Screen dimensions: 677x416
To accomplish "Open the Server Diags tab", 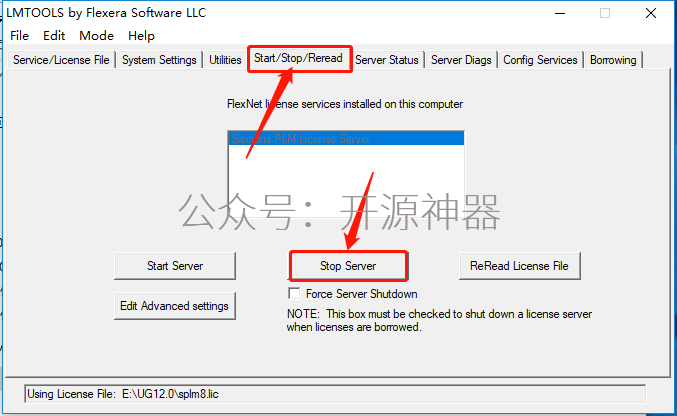I will click(x=461, y=60).
